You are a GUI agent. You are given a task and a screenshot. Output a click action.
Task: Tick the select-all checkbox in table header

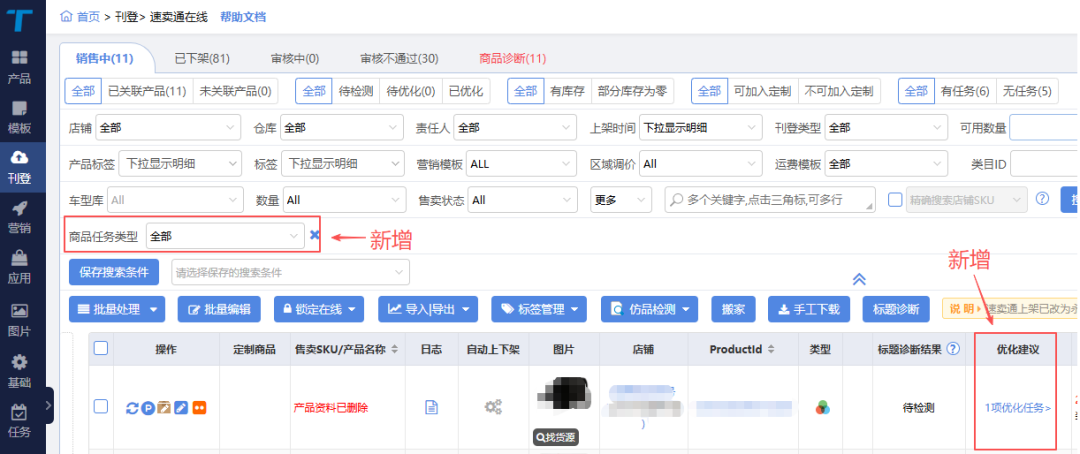point(100,348)
